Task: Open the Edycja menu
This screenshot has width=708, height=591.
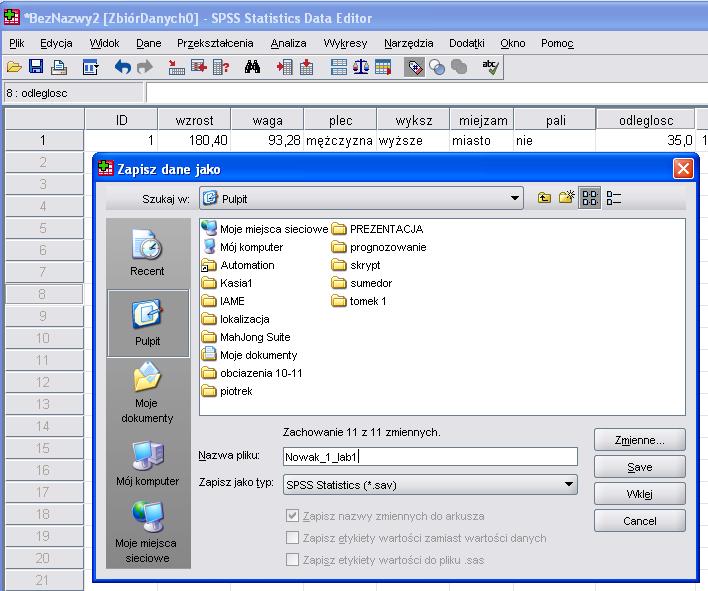Action: pos(56,43)
